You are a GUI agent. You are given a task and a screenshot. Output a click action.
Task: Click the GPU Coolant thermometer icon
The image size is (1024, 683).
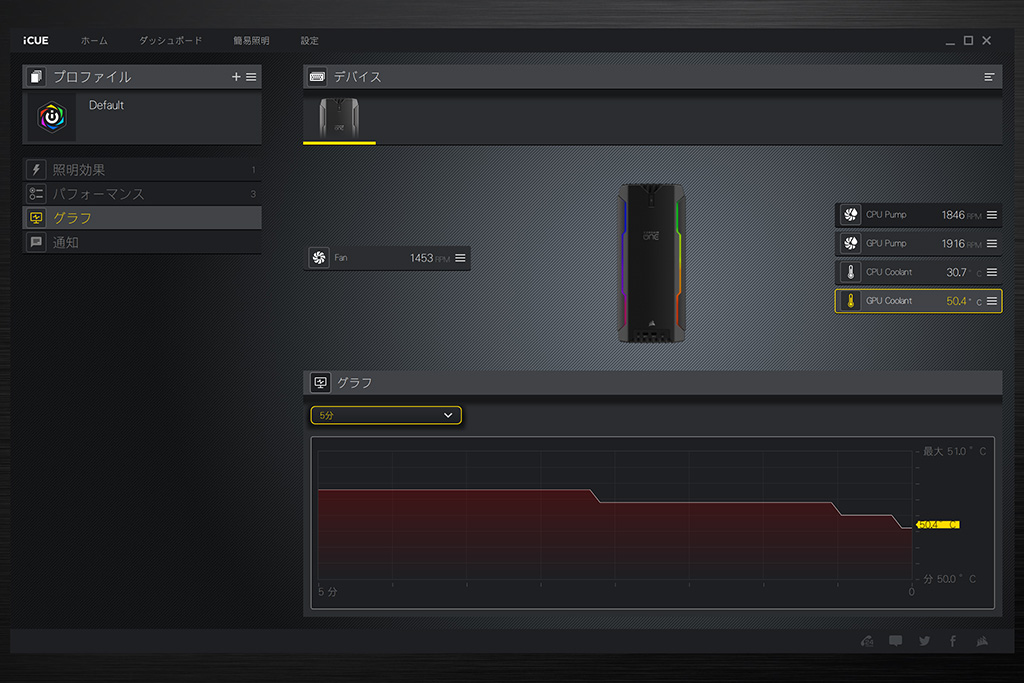850,301
